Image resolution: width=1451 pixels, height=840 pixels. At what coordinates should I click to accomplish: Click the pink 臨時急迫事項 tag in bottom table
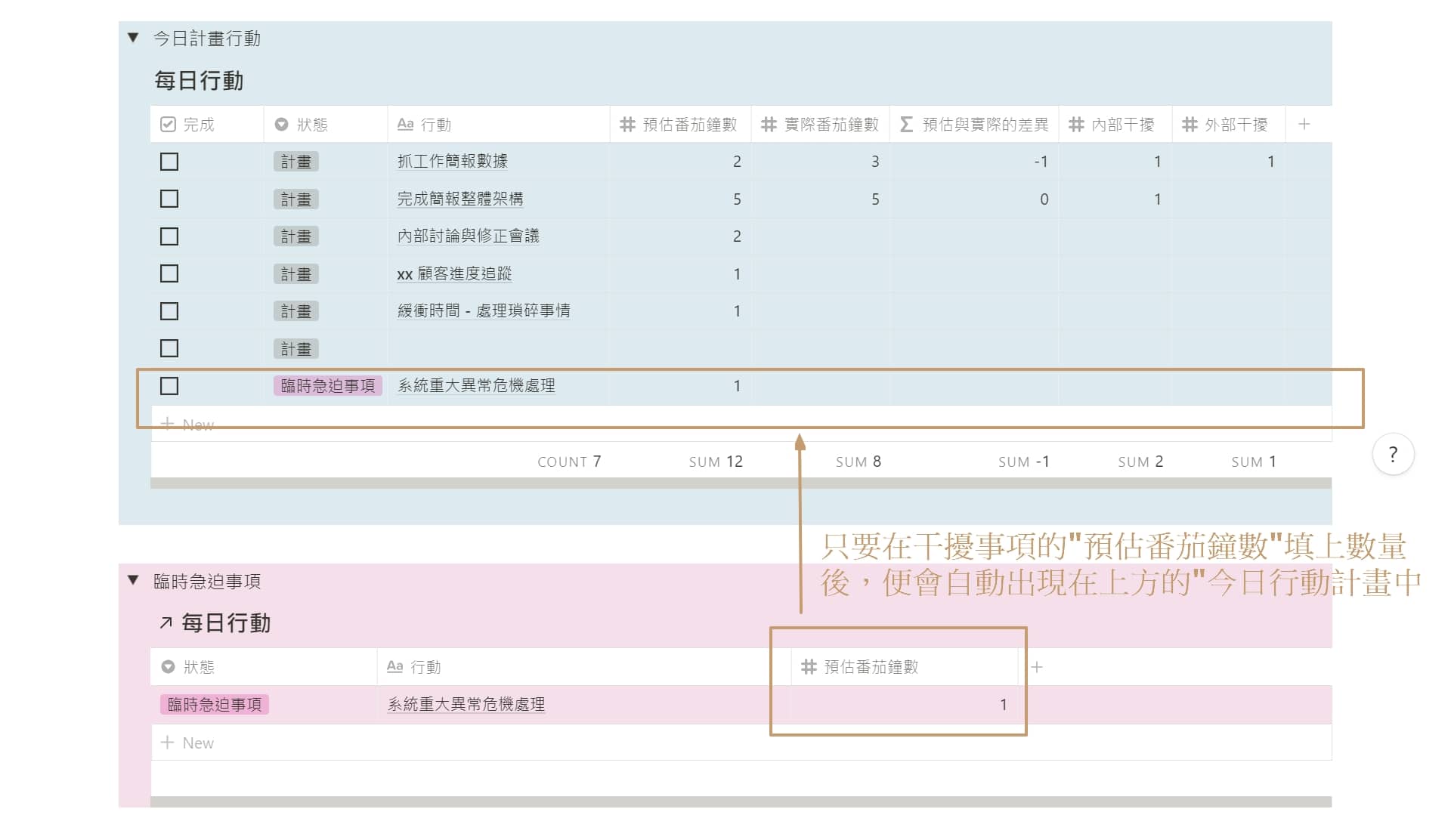tap(215, 705)
